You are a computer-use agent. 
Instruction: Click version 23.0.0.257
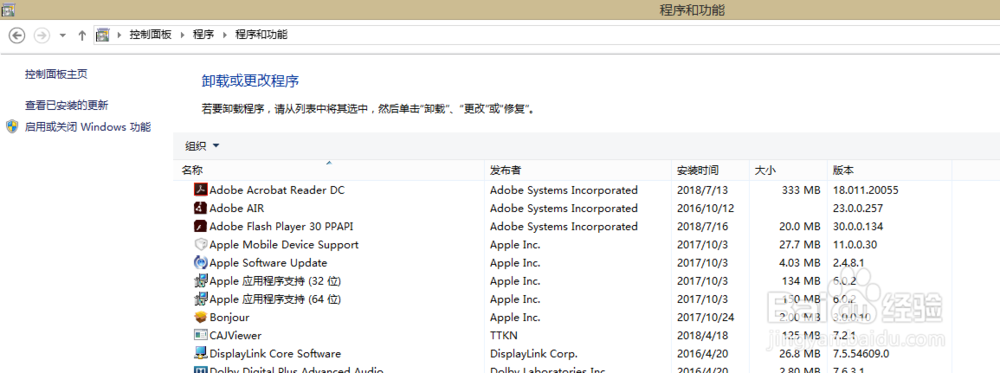tap(858, 208)
